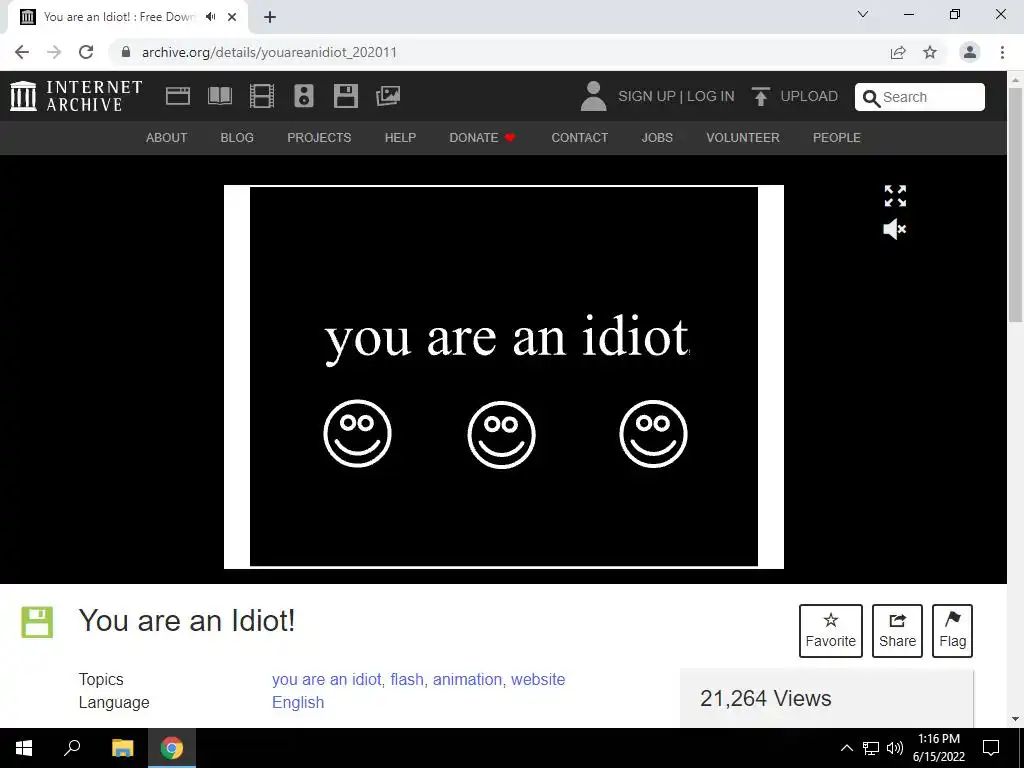Click the page vertical scrollbar thumb
1024x768 pixels.
[x=1016, y=204]
